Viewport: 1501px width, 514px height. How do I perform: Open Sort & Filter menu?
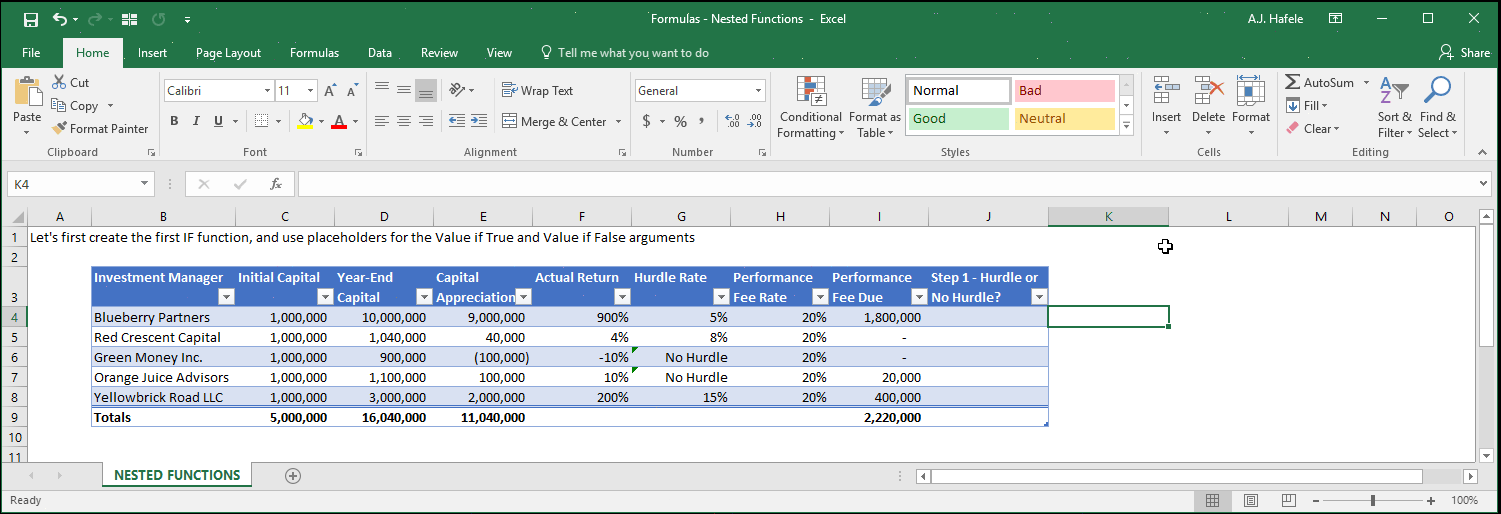(1393, 107)
